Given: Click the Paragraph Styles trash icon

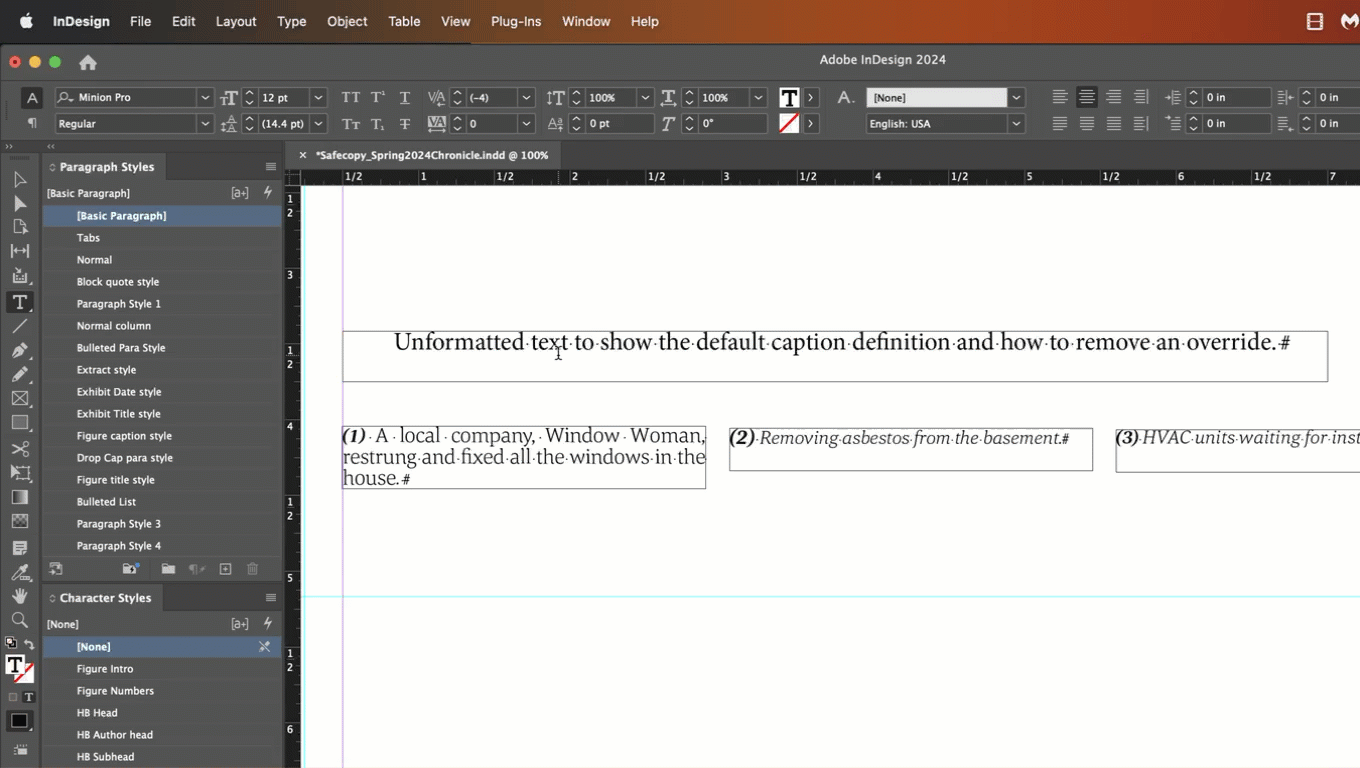Looking at the screenshot, I should [252, 569].
